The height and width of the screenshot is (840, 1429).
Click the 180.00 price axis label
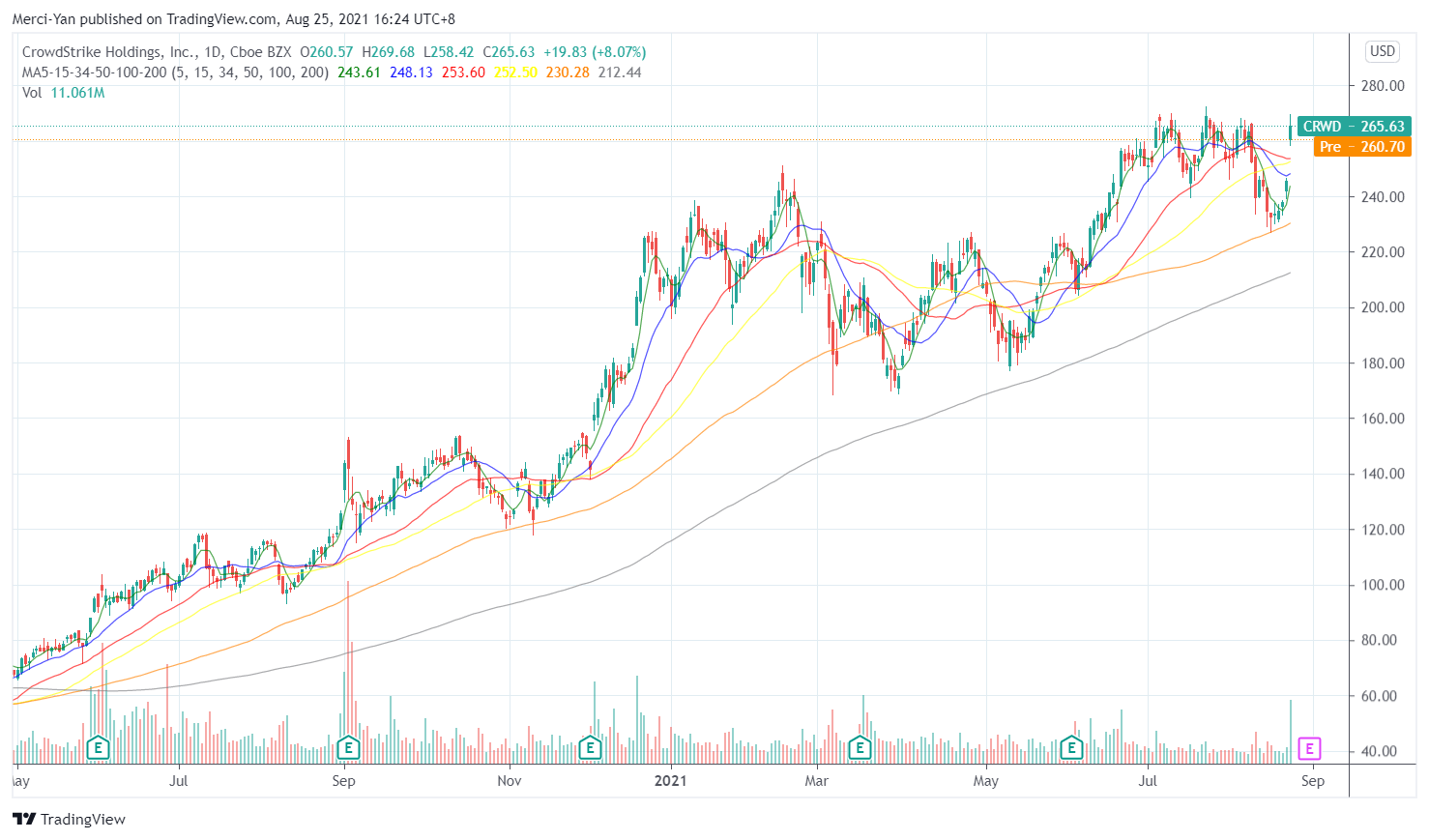click(1383, 363)
